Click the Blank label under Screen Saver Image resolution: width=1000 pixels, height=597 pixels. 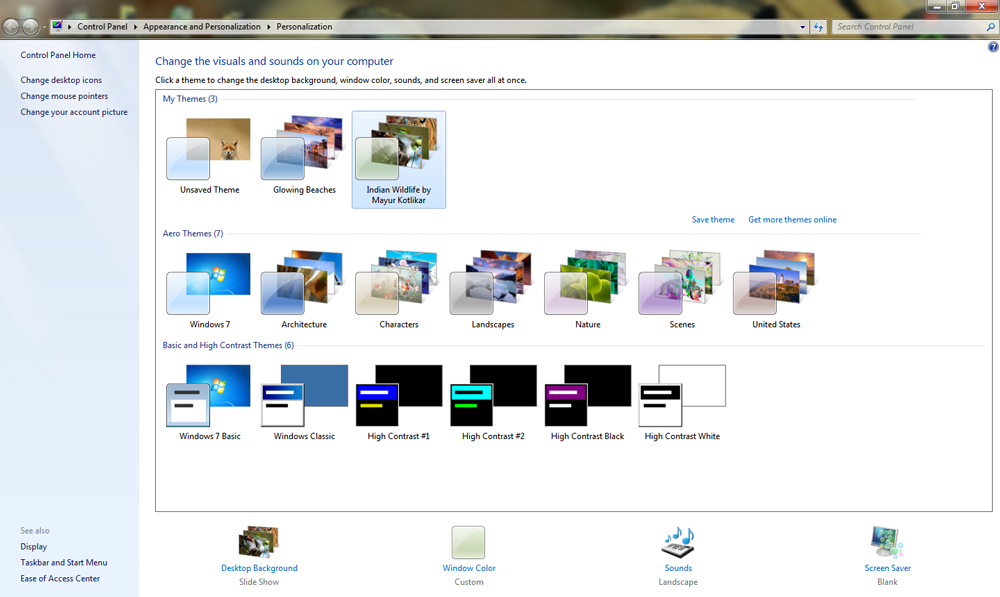tap(887, 582)
